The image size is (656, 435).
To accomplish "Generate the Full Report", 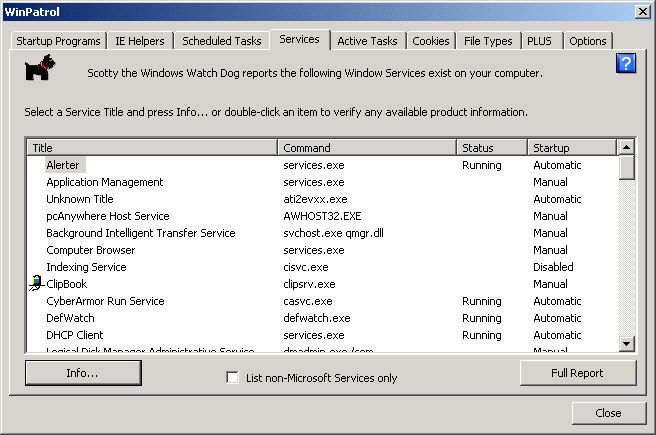I will click(577, 373).
